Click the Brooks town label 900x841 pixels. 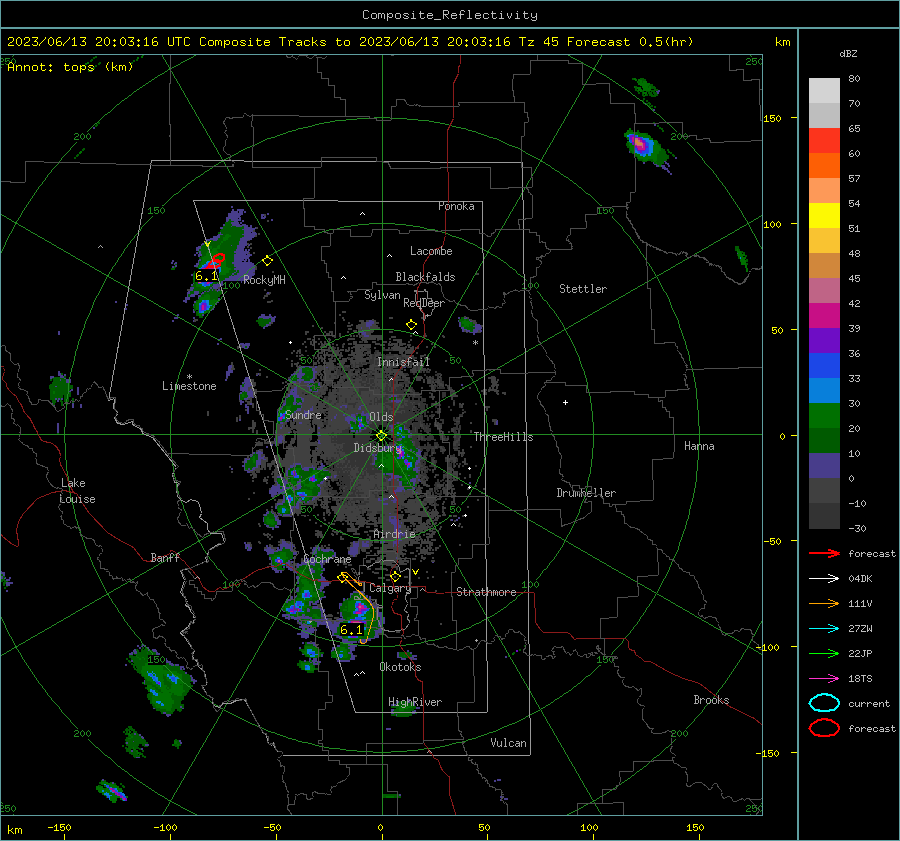point(711,700)
